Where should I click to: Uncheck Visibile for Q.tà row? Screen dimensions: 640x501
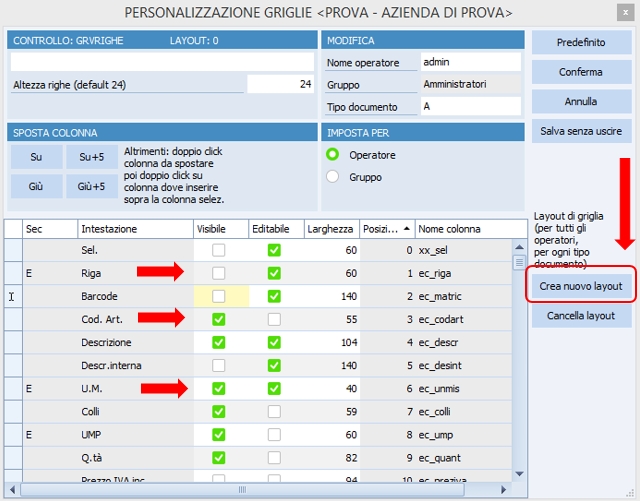point(219,458)
